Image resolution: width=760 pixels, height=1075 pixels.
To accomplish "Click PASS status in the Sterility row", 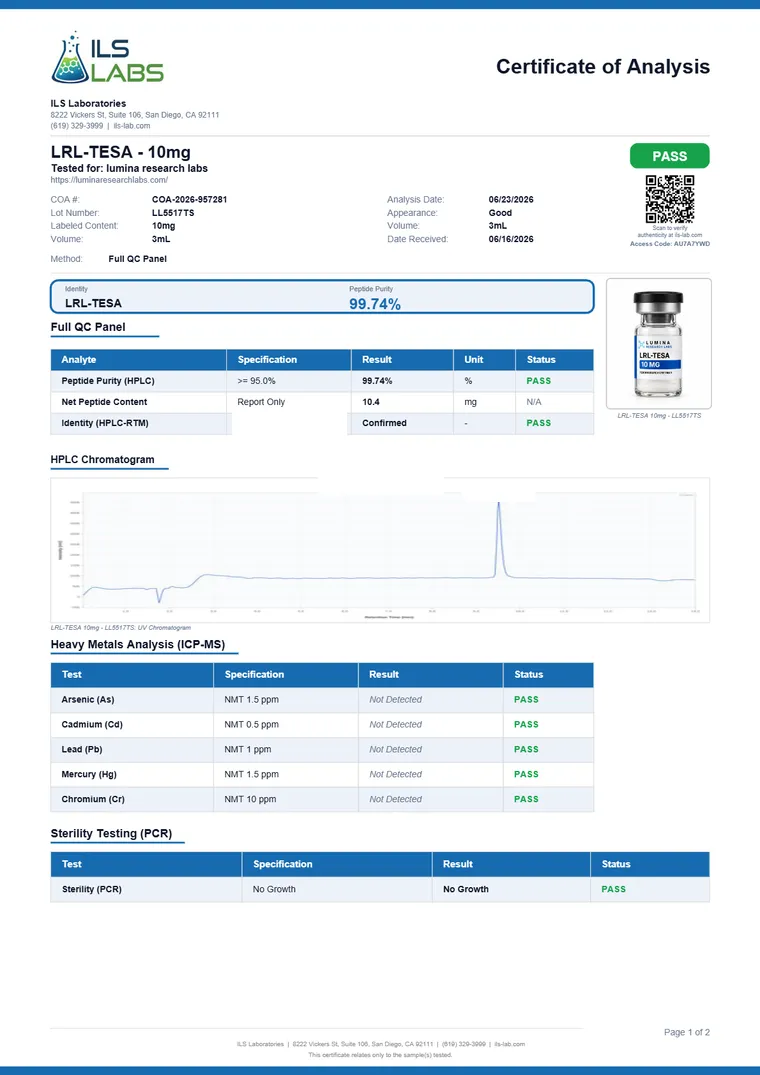I will [x=613, y=889].
